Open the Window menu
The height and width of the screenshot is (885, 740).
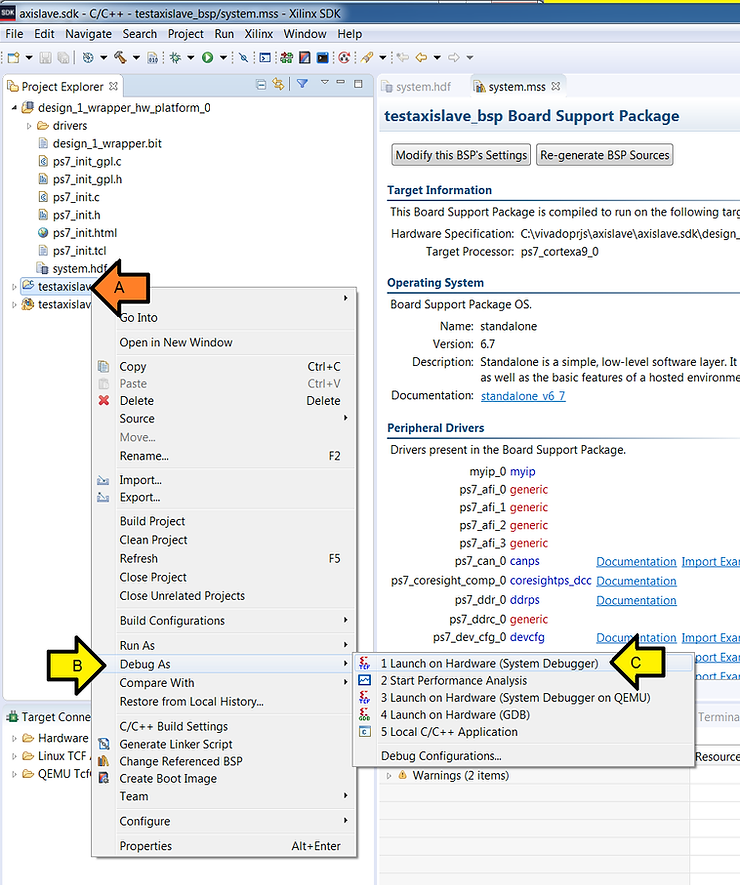(304, 33)
